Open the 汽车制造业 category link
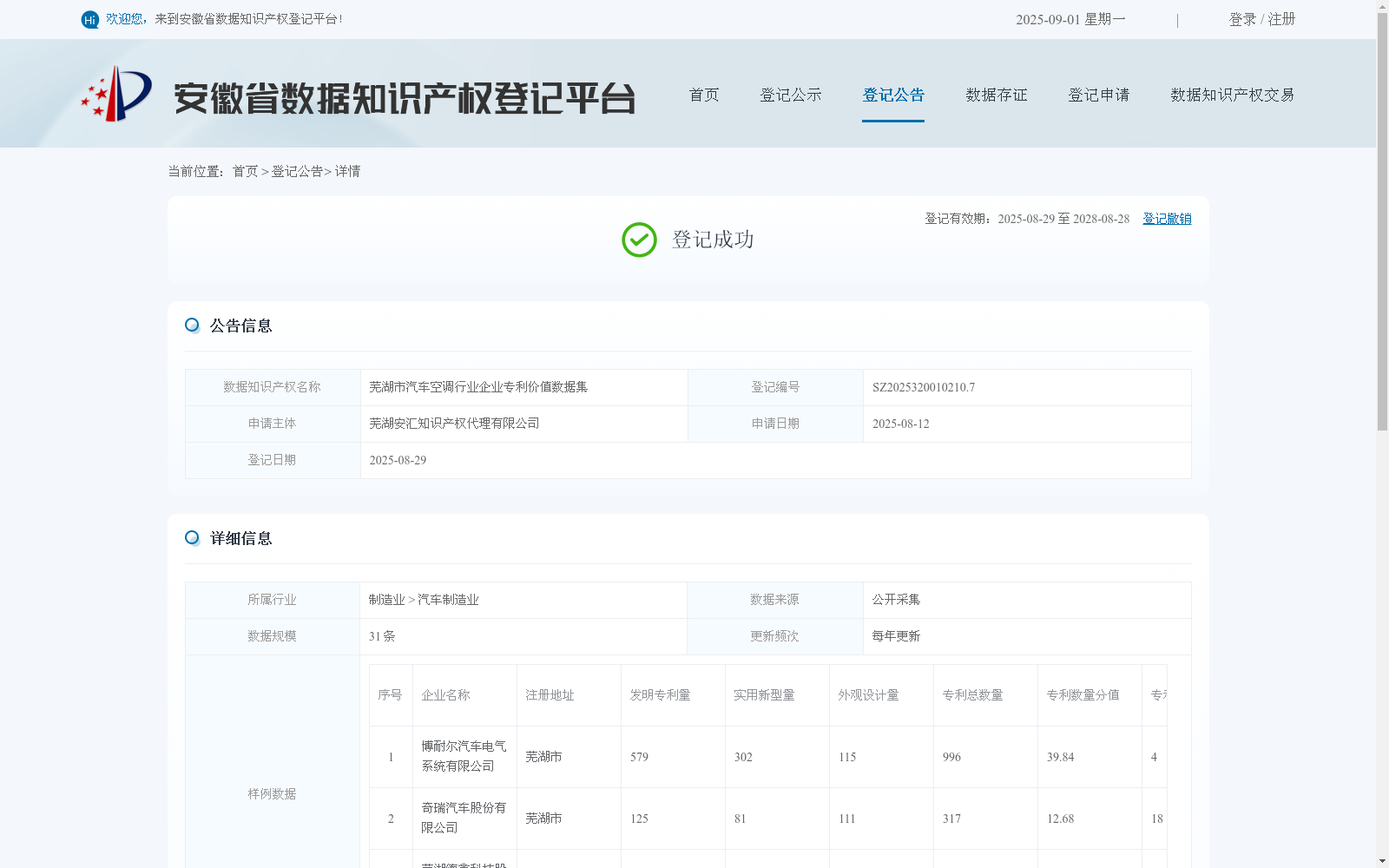 (446, 599)
